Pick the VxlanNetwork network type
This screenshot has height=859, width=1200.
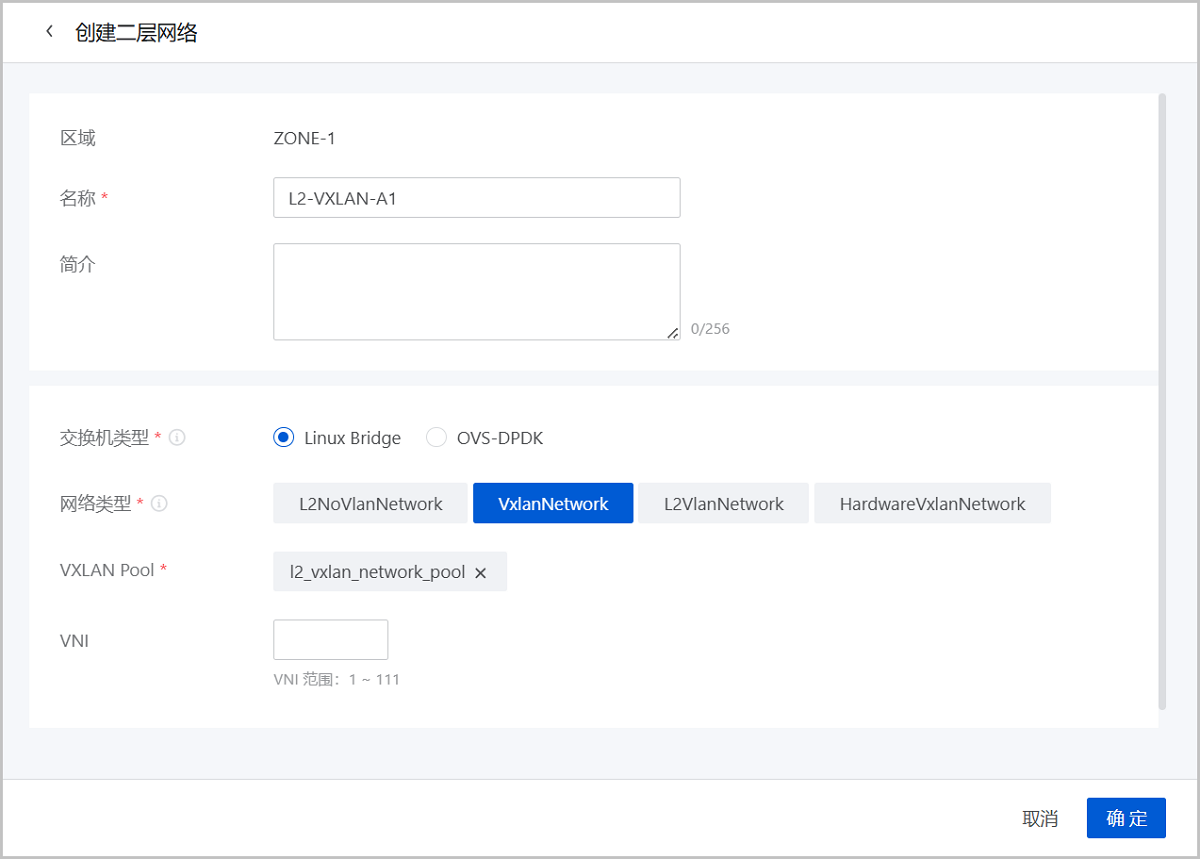(x=553, y=504)
